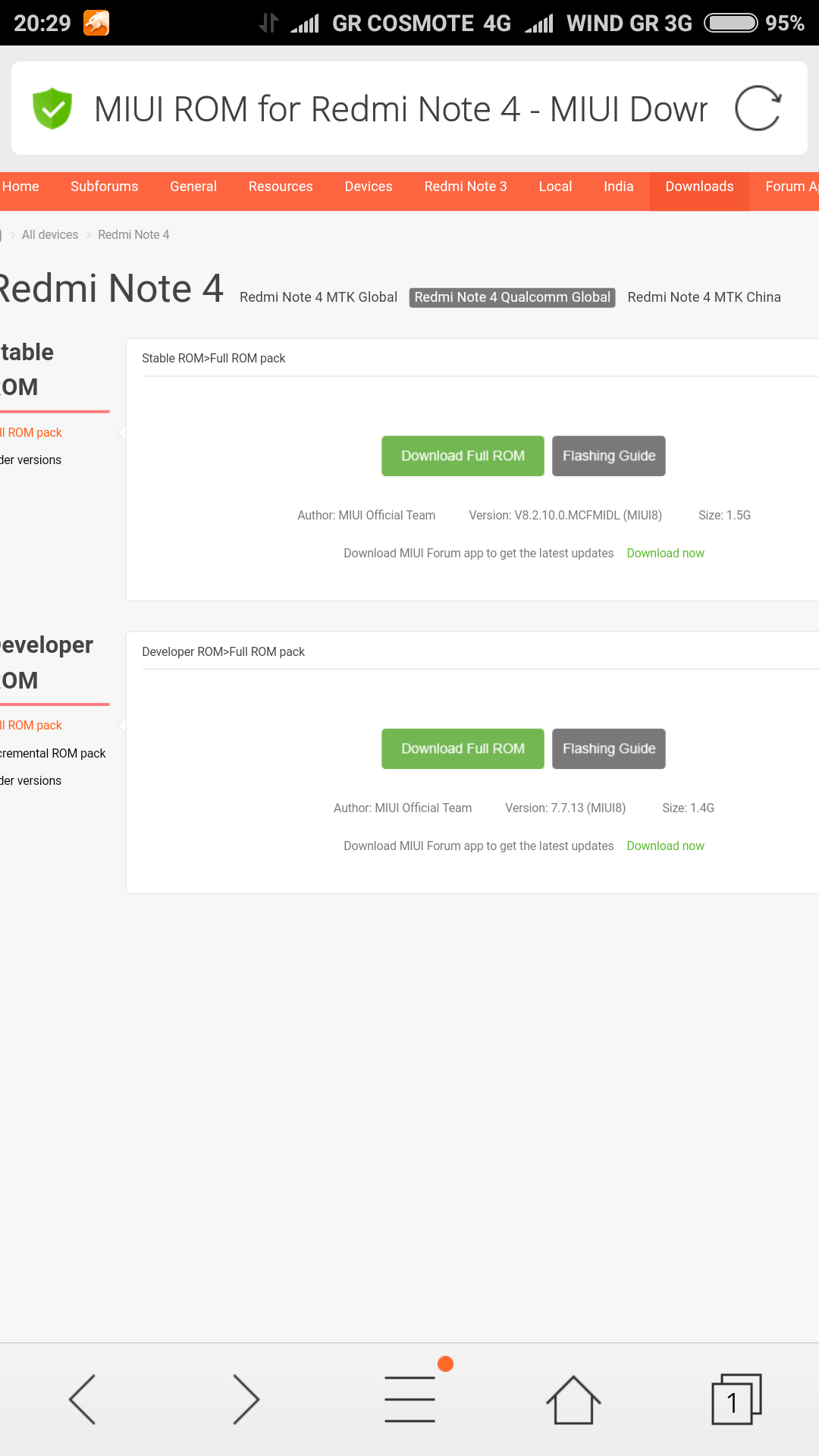
Task: Open the Devices menu item
Action: (369, 187)
